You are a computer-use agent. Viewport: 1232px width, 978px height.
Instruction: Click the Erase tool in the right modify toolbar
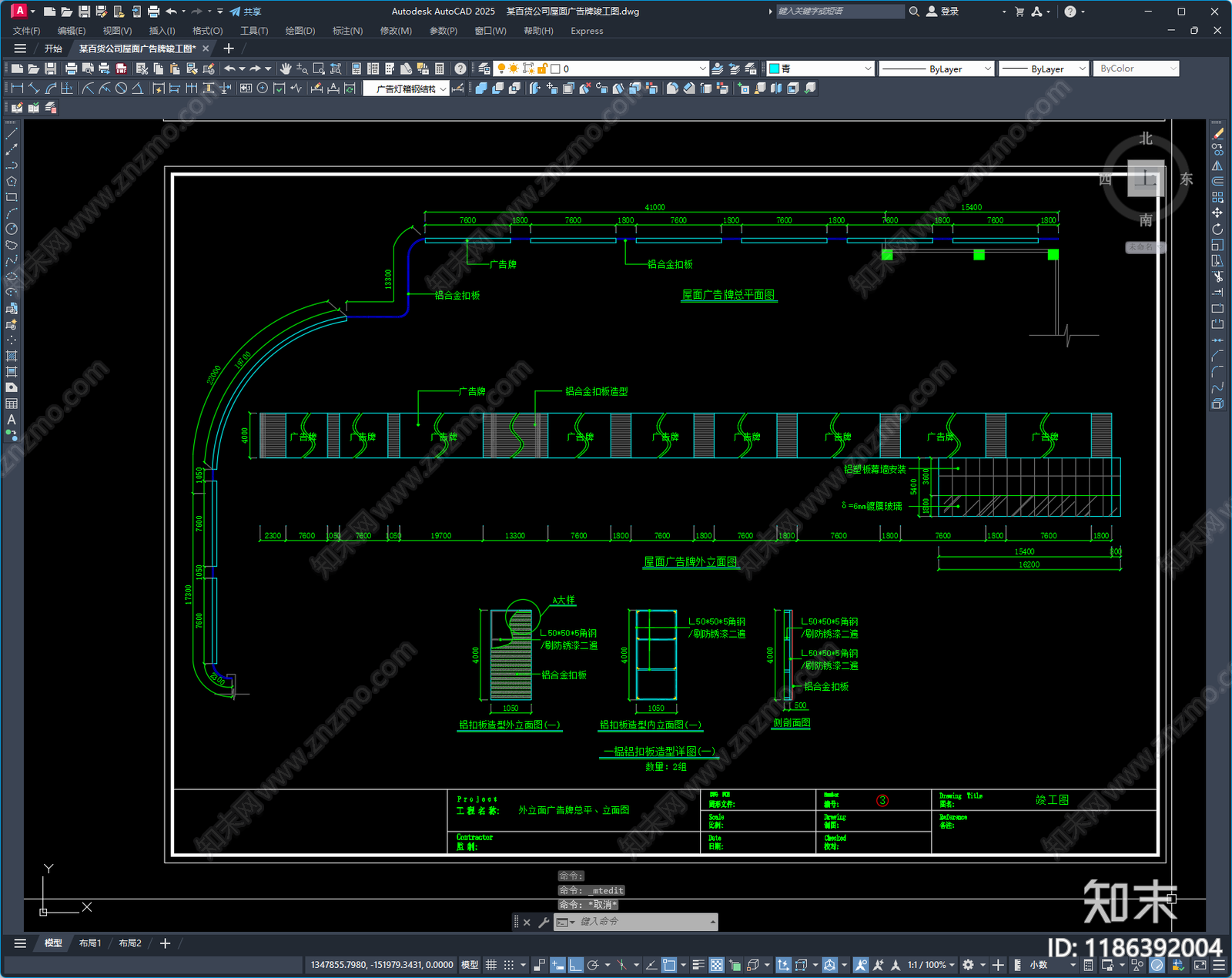click(x=1217, y=134)
